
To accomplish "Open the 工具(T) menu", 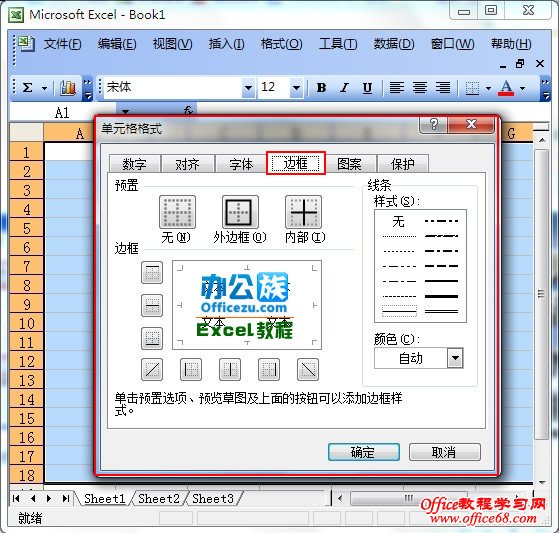I will 338,44.
